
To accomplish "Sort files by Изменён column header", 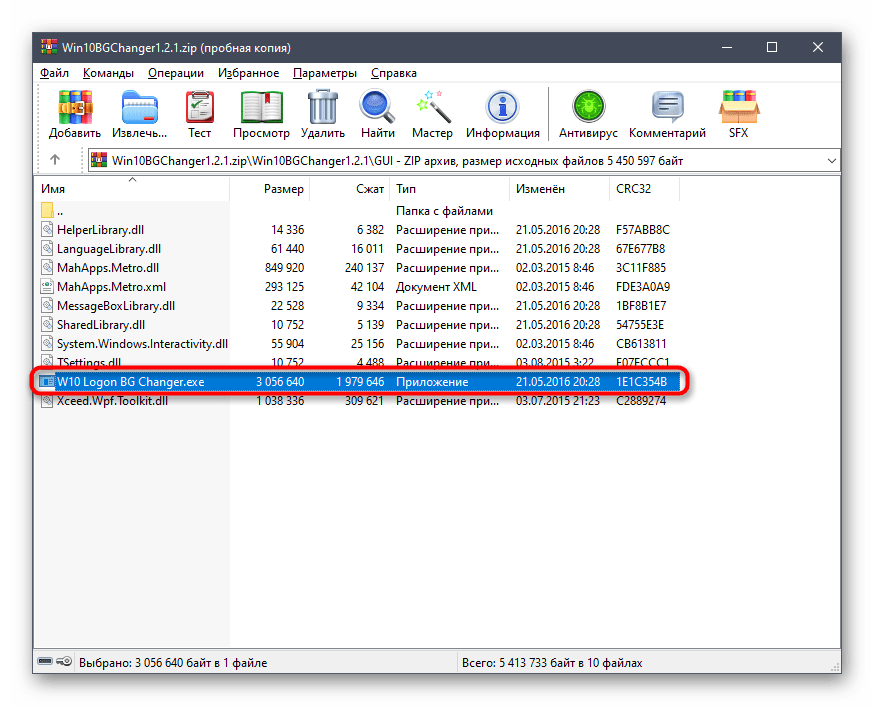I will (x=540, y=188).
